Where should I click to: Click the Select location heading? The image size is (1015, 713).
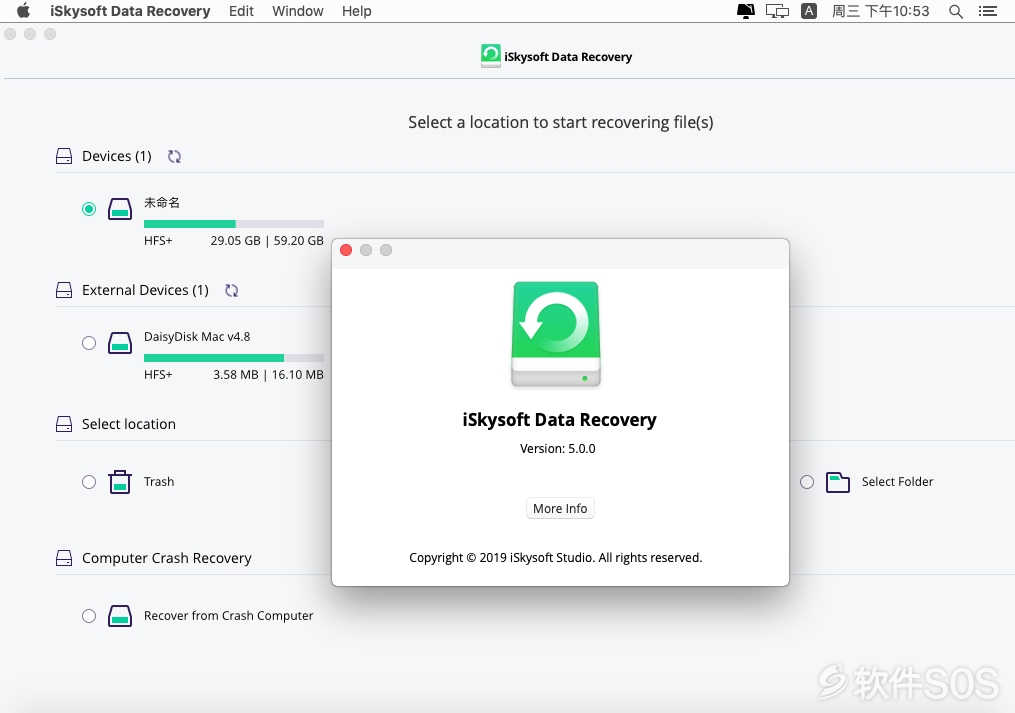(x=129, y=424)
